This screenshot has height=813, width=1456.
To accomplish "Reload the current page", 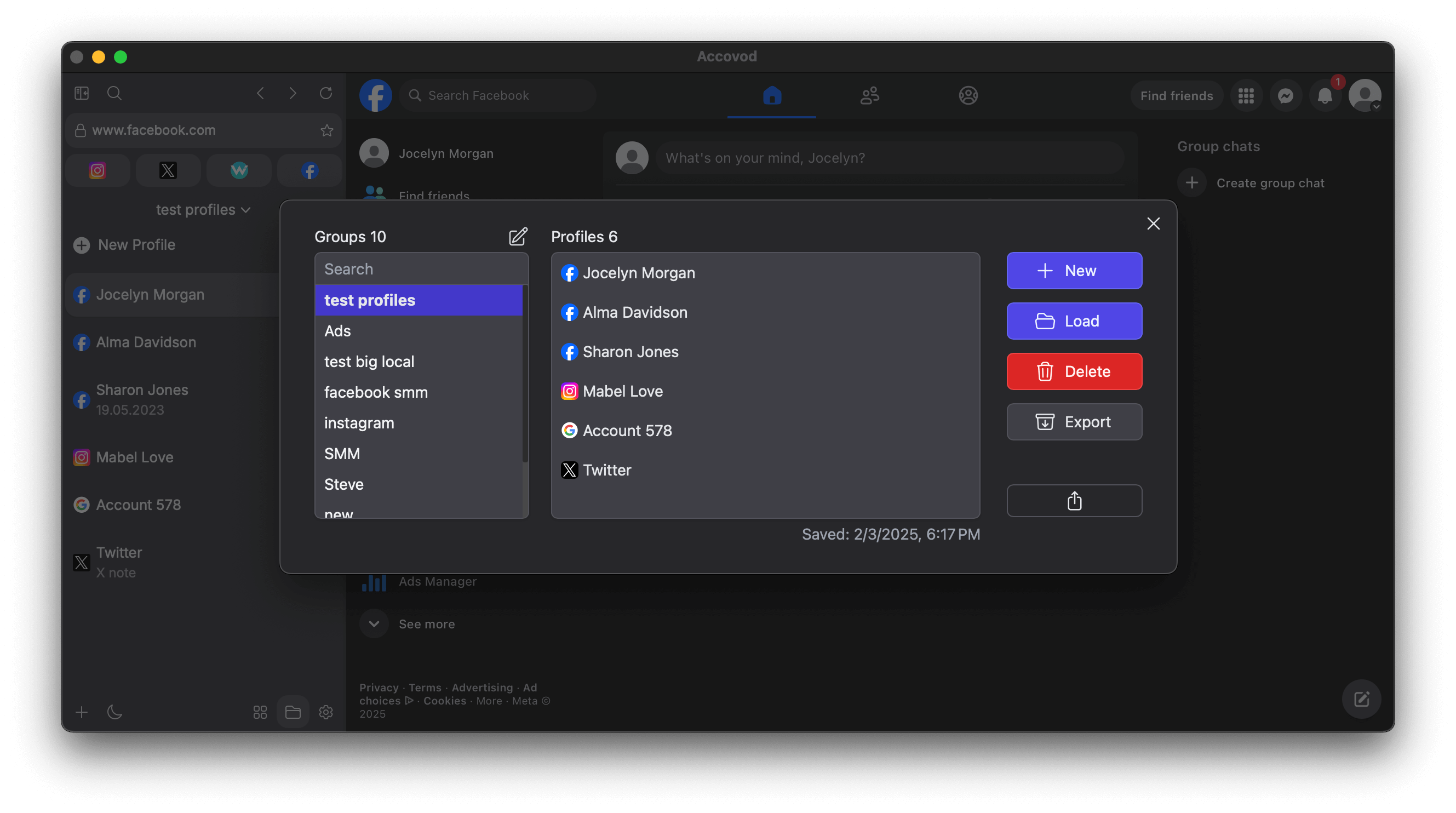I will tap(325, 93).
